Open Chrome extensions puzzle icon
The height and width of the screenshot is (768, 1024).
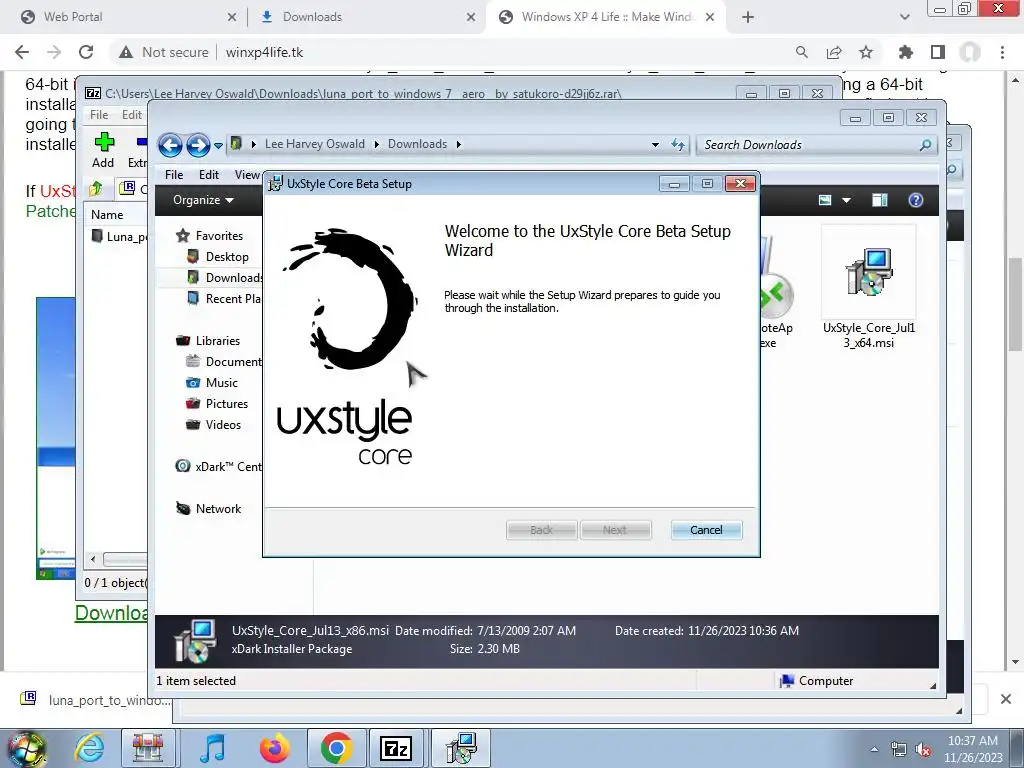[906, 52]
